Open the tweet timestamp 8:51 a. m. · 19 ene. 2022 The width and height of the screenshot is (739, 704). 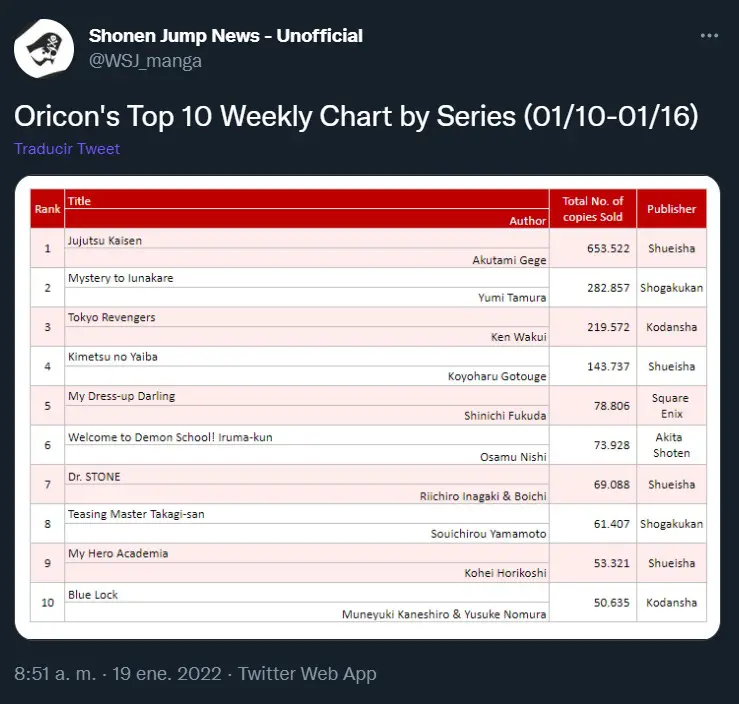click(x=118, y=674)
